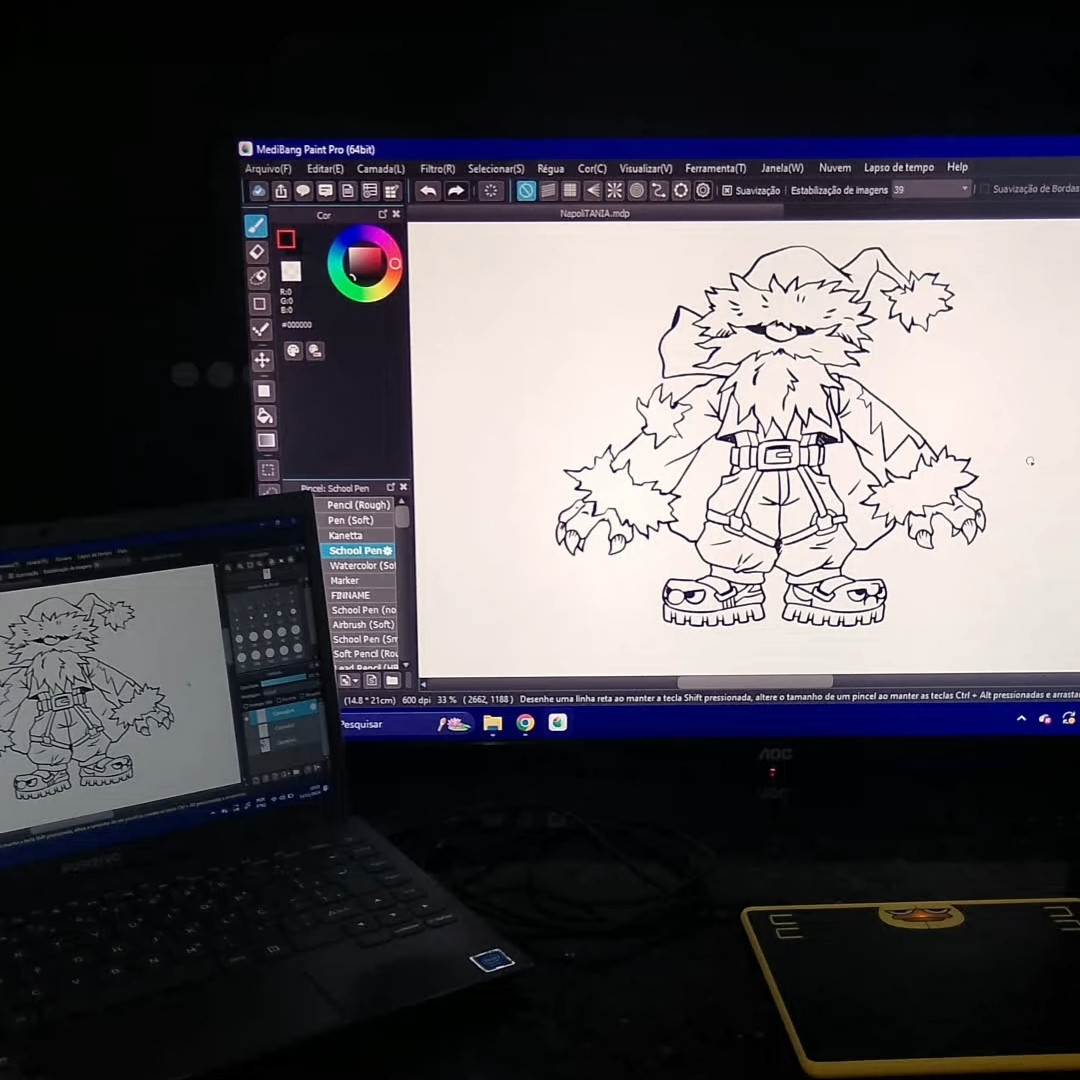1080x1080 pixels.
Task: Undock the Pincel brush panel
Action: coord(391,487)
